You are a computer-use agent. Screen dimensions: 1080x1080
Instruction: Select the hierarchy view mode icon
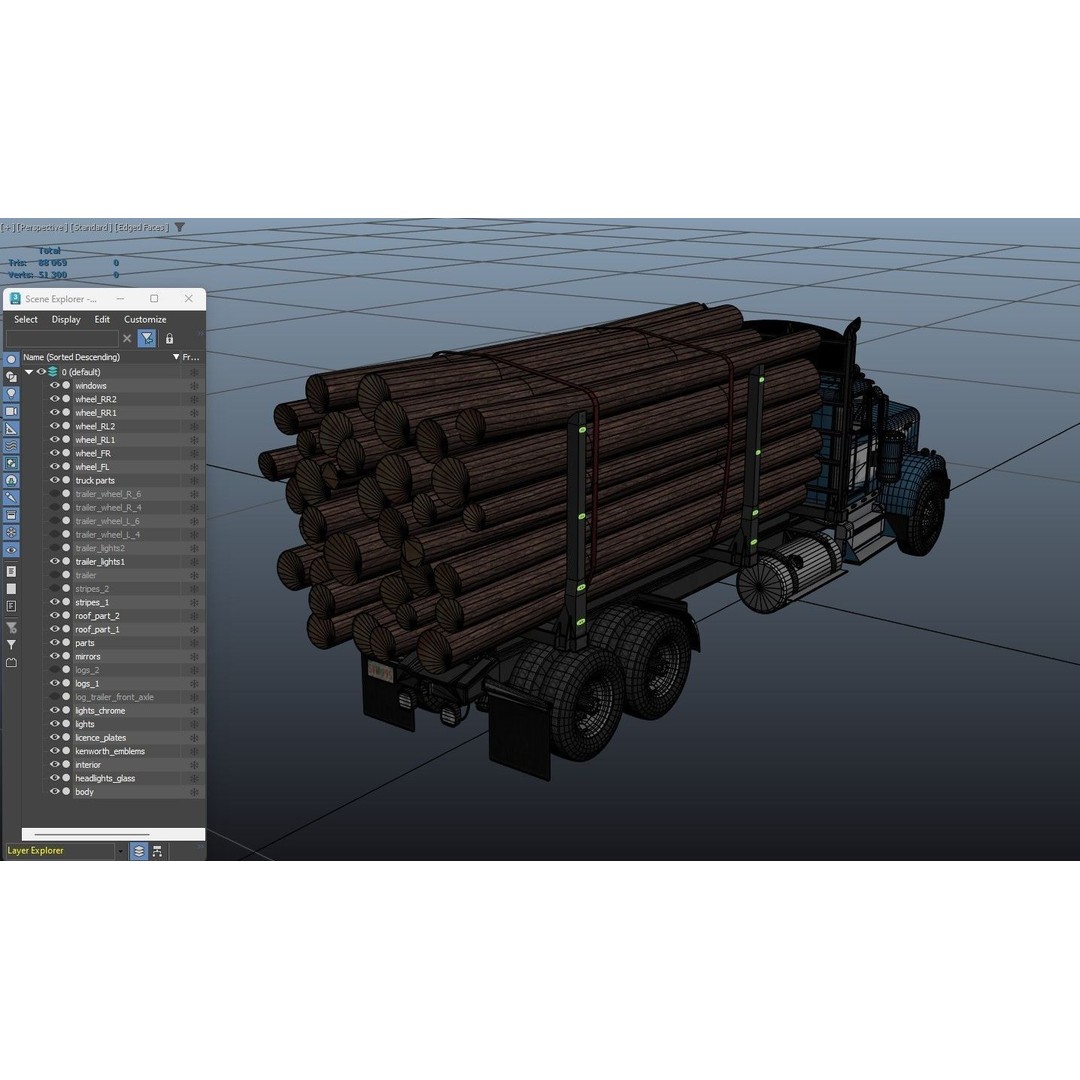[157, 851]
